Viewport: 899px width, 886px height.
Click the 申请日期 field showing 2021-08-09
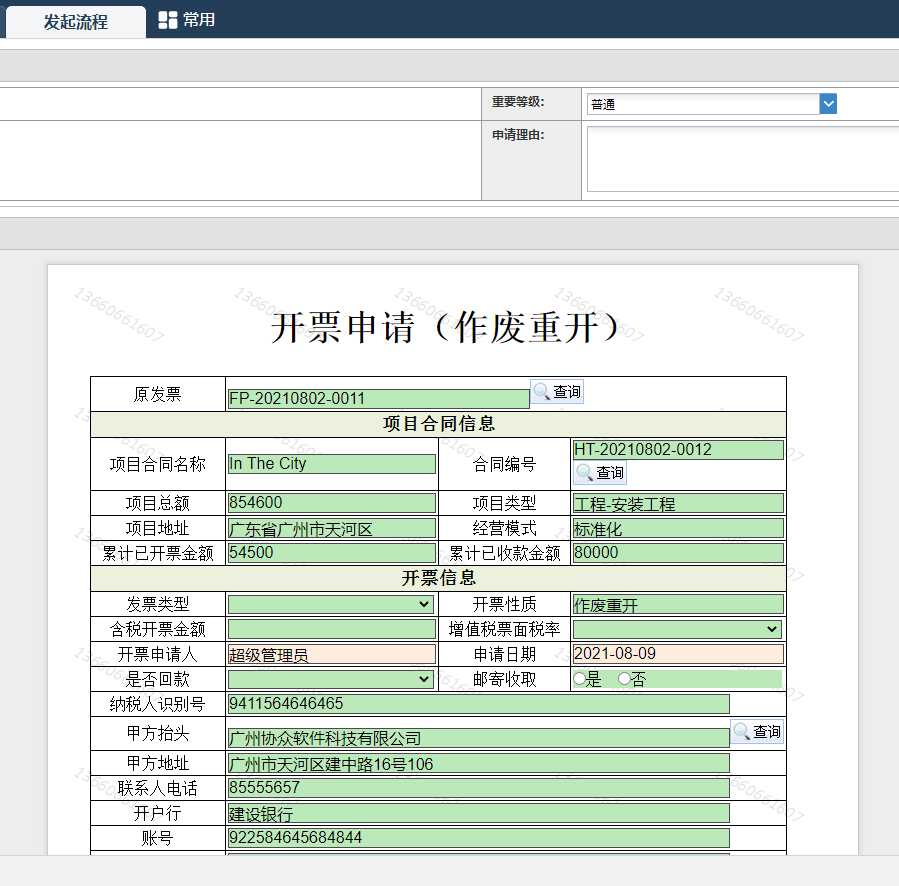677,654
